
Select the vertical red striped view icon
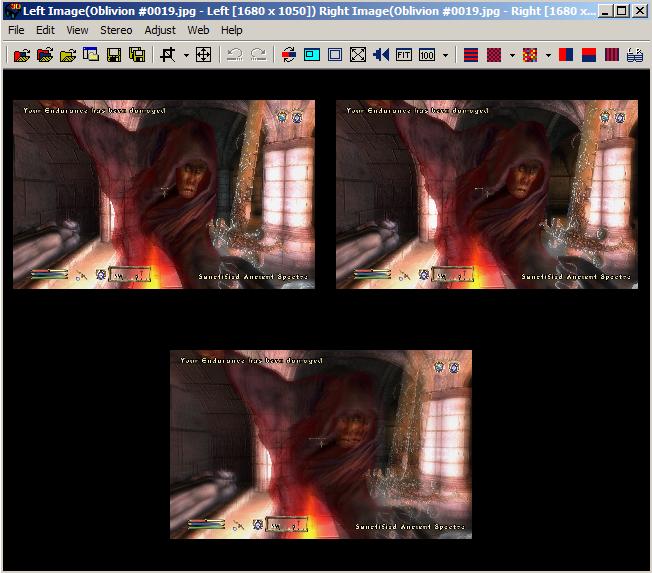click(x=612, y=55)
